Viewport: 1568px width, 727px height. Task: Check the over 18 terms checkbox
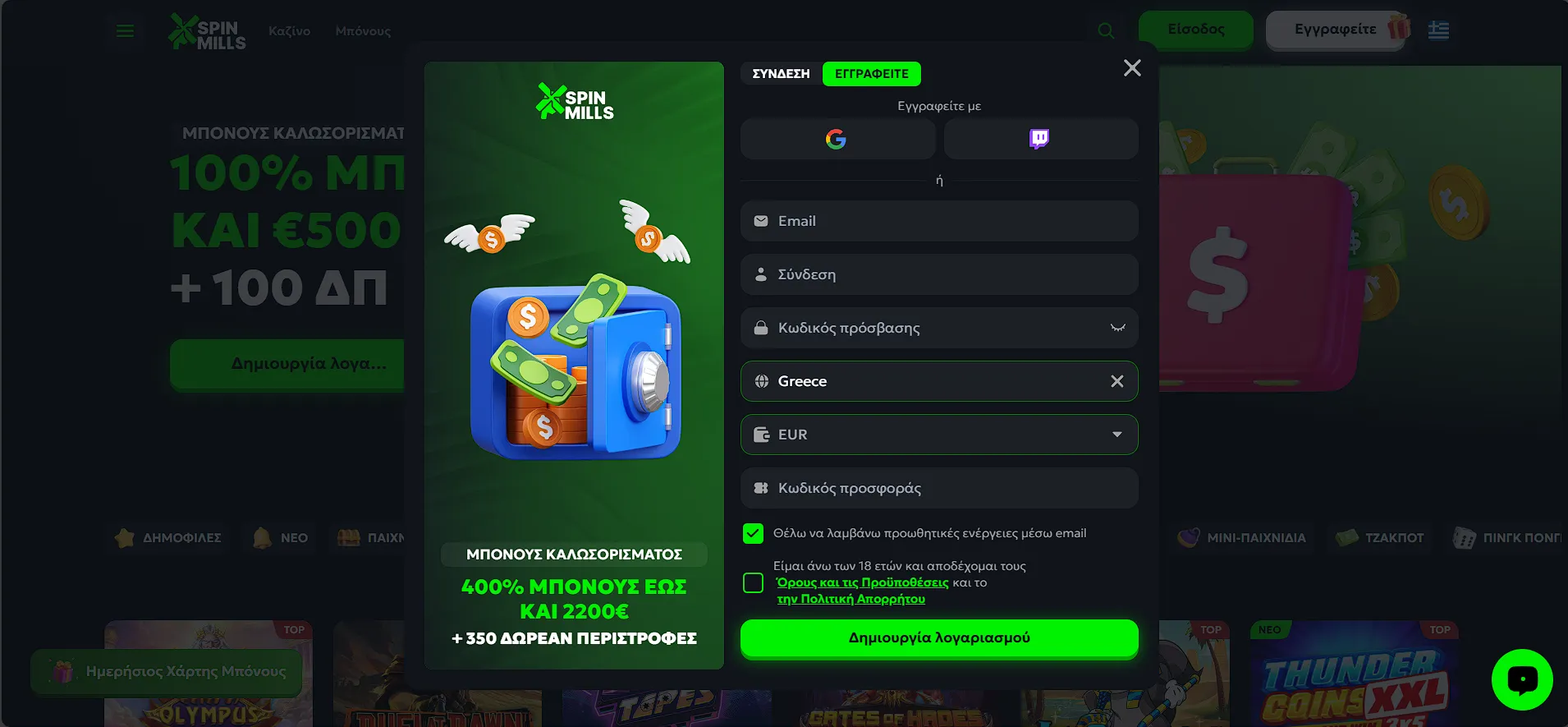pyautogui.click(x=753, y=582)
